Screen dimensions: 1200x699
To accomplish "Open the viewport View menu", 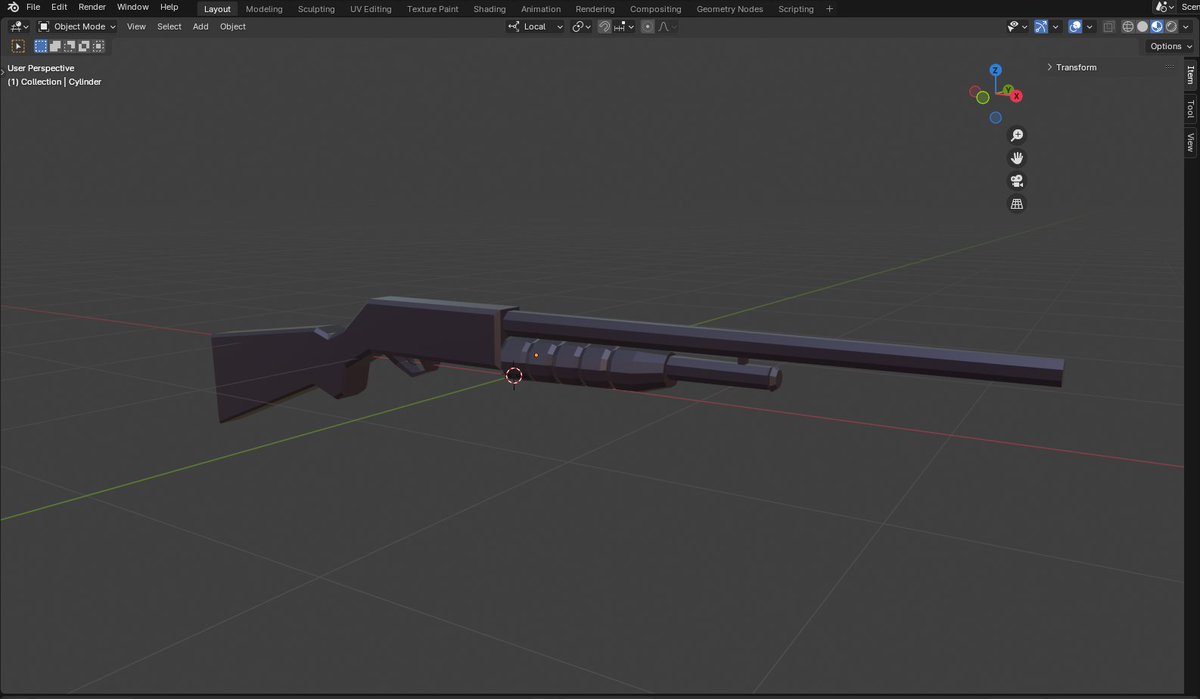I will pos(136,27).
